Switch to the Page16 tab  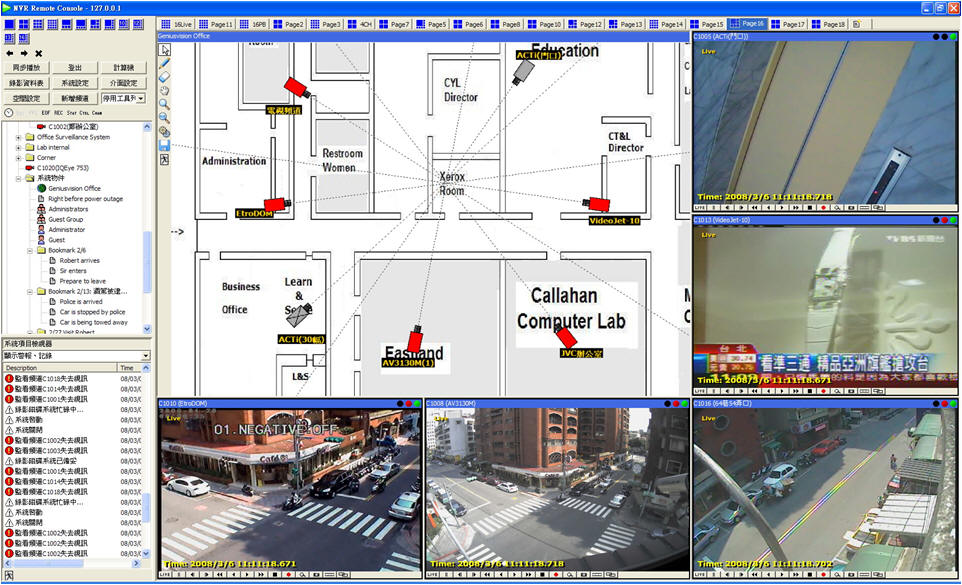746,23
